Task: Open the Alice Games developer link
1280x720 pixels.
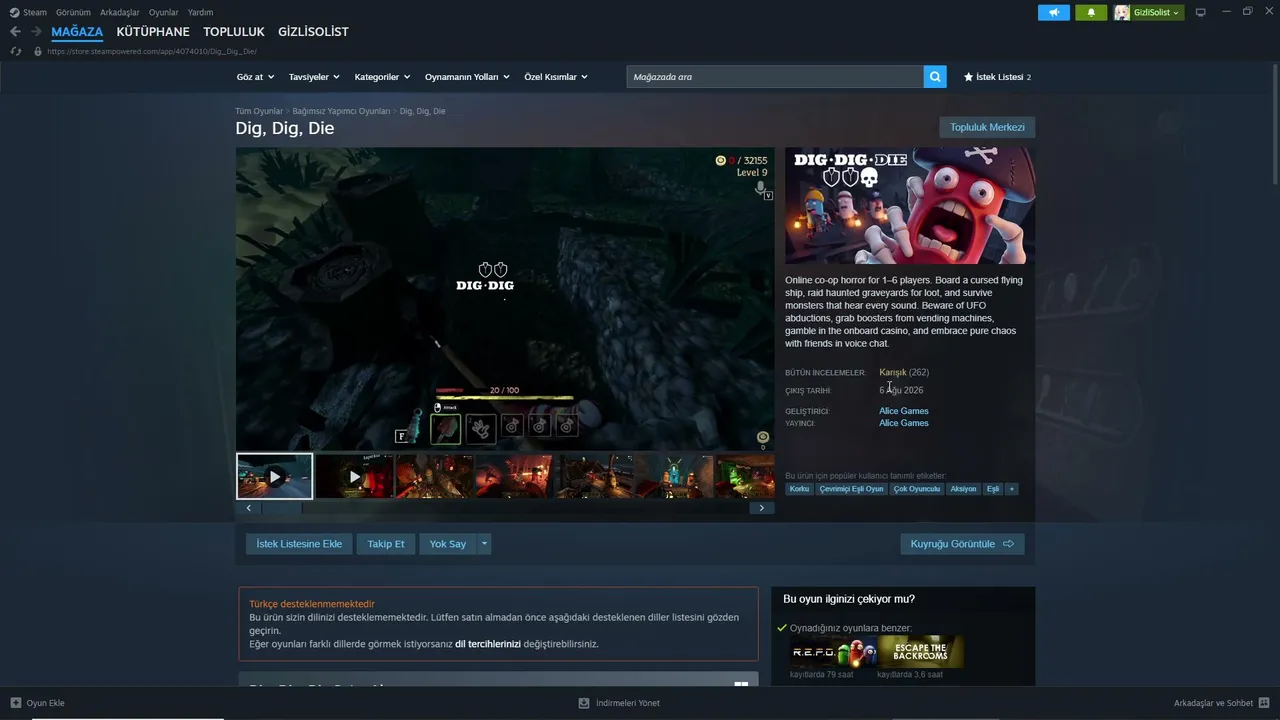Action: pos(904,411)
